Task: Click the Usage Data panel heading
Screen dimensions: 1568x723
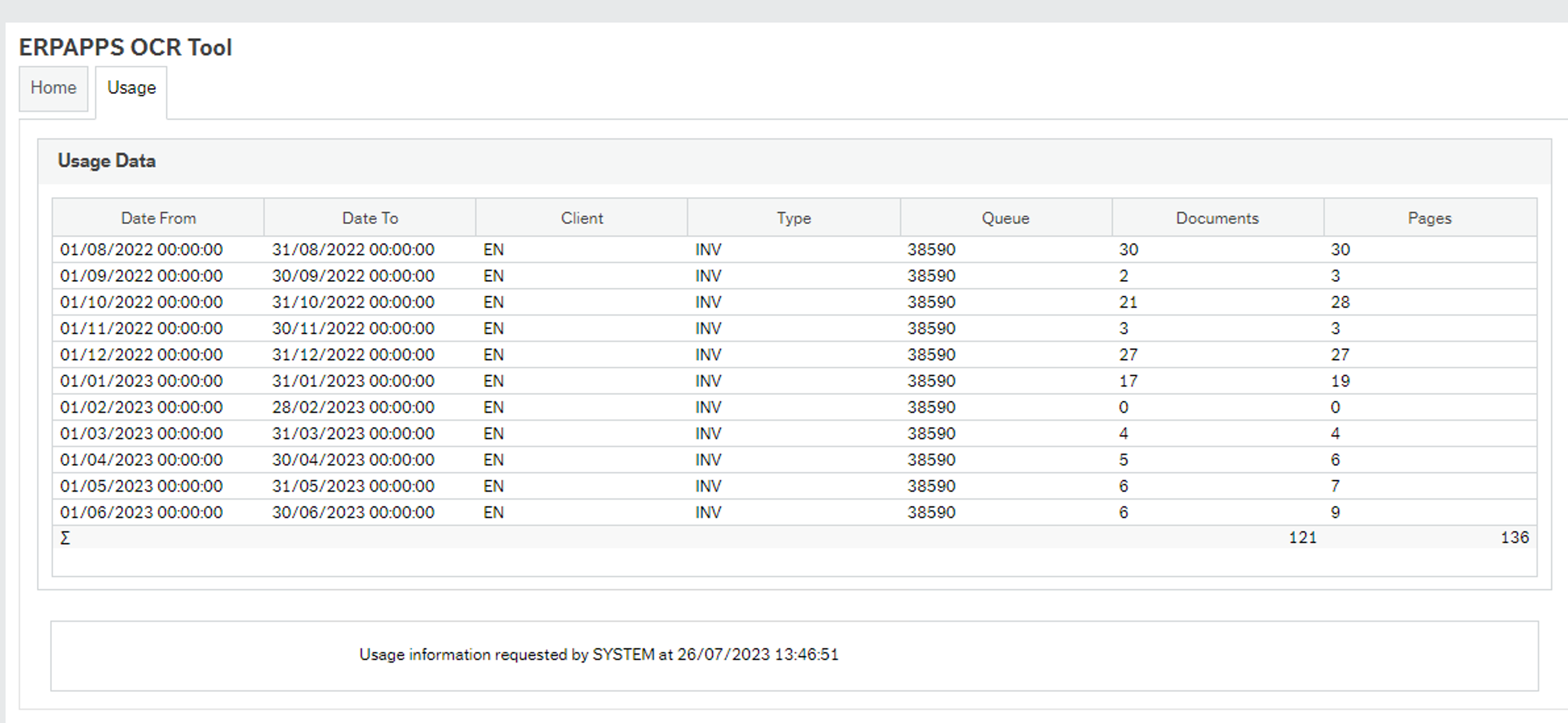Action: tap(107, 161)
